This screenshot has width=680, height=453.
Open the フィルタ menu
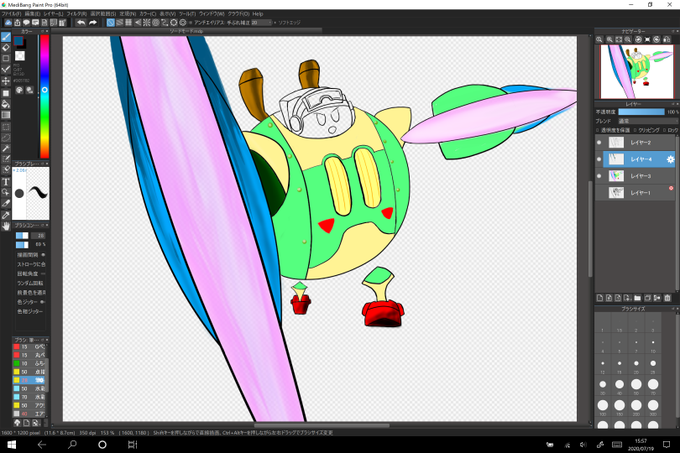[x=77, y=14]
